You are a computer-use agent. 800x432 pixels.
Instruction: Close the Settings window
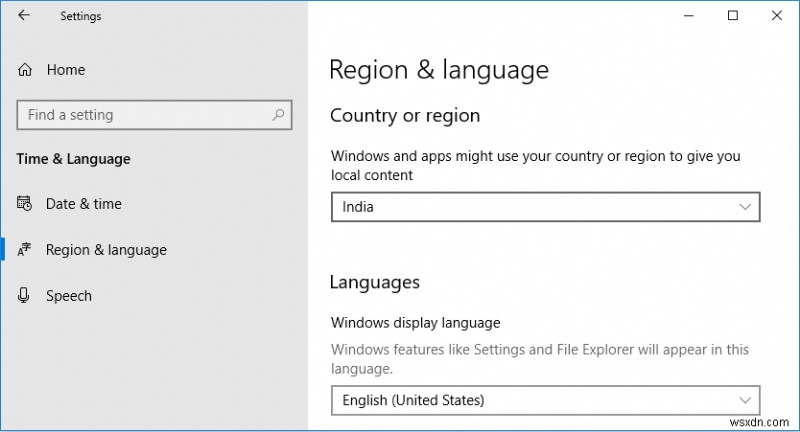[x=777, y=16]
